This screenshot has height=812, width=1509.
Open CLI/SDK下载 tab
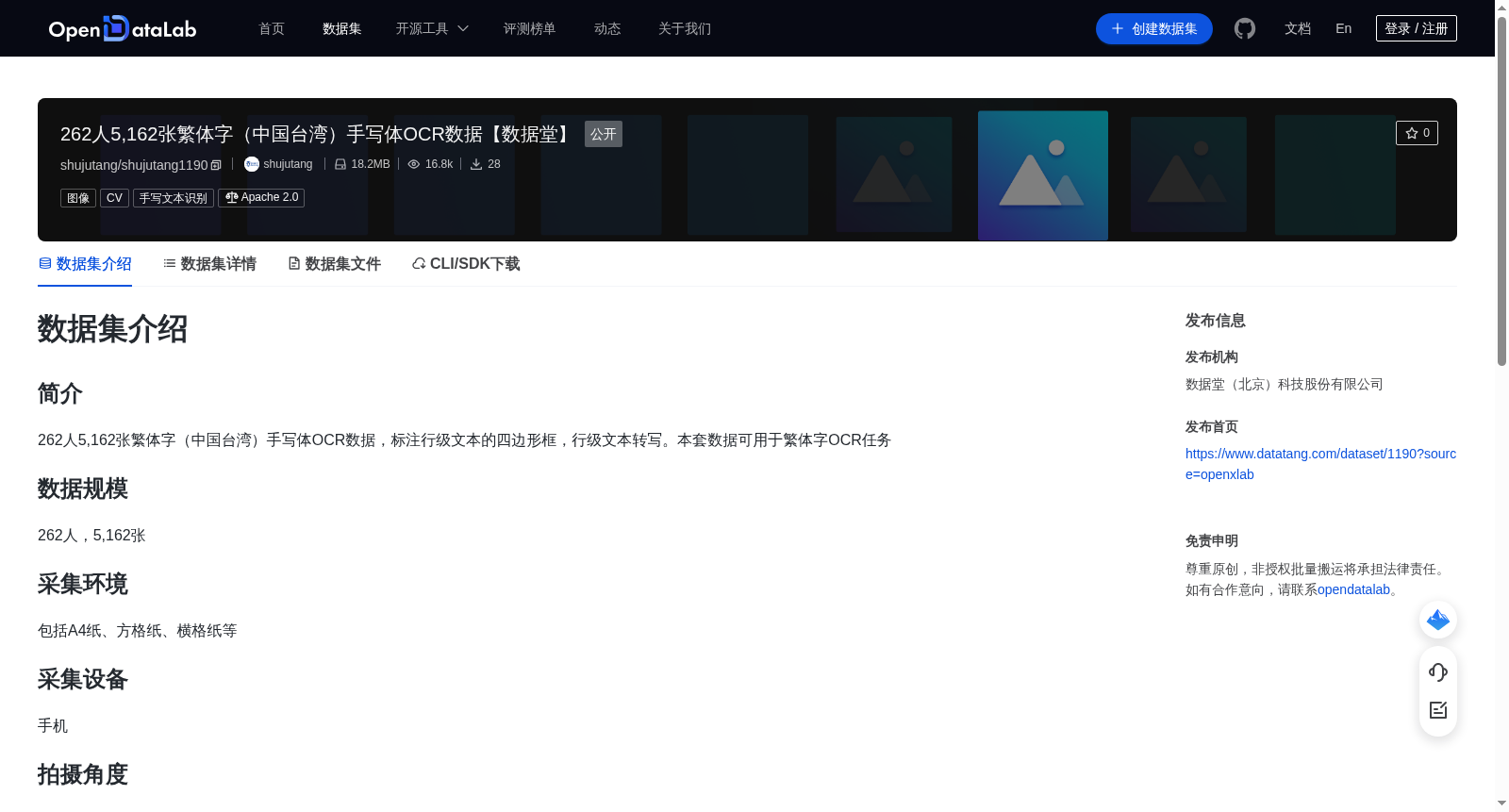(x=466, y=264)
